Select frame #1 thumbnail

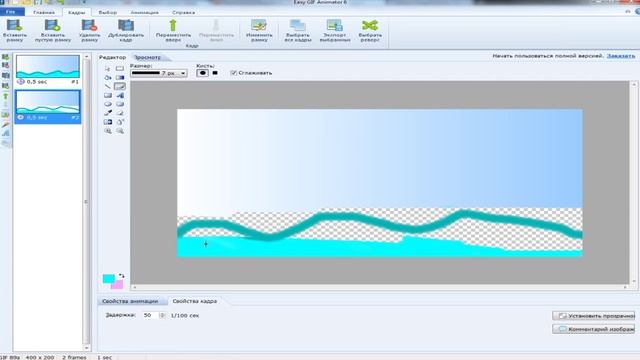pyautogui.click(x=48, y=67)
